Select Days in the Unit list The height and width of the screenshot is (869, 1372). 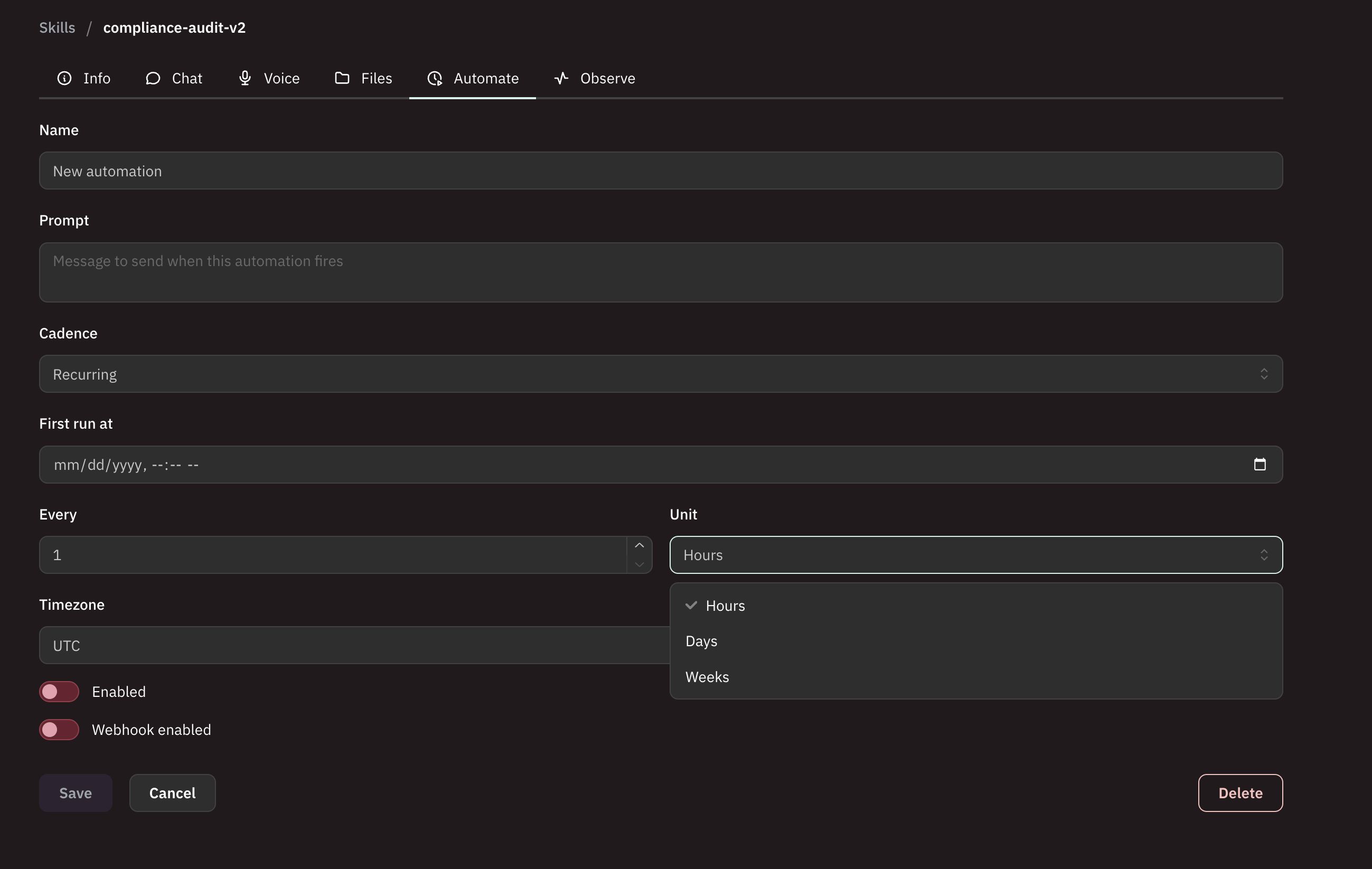click(x=701, y=641)
